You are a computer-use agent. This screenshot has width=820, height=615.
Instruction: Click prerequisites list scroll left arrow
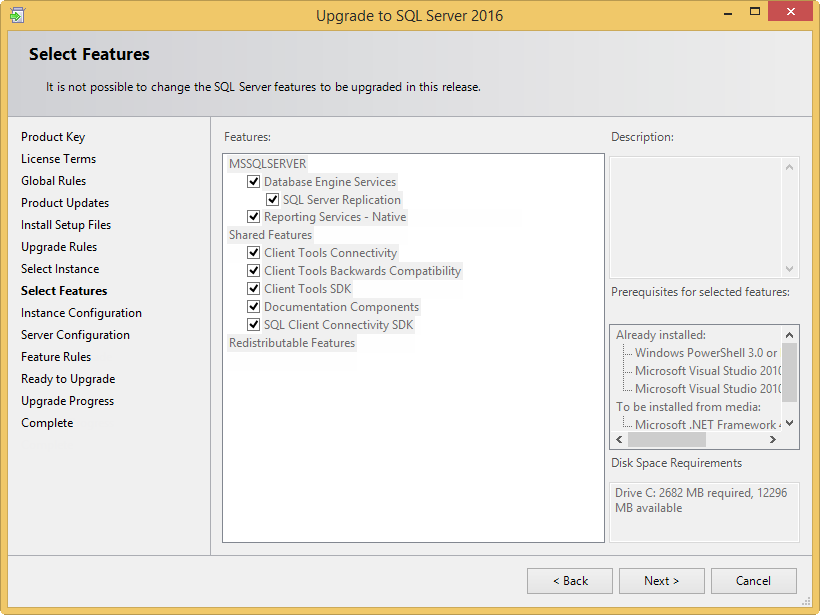pos(620,439)
